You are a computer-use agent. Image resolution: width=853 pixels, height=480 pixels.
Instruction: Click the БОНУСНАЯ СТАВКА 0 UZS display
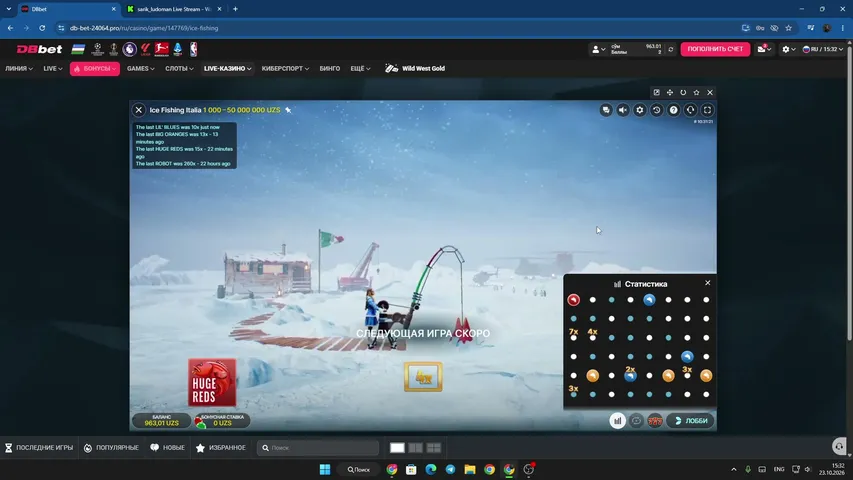[222, 420]
